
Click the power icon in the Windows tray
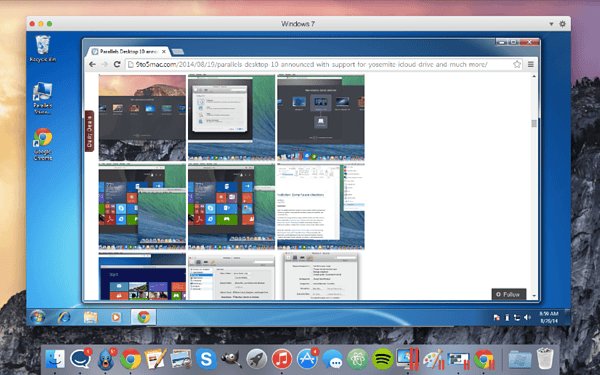click(x=507, y=317)
